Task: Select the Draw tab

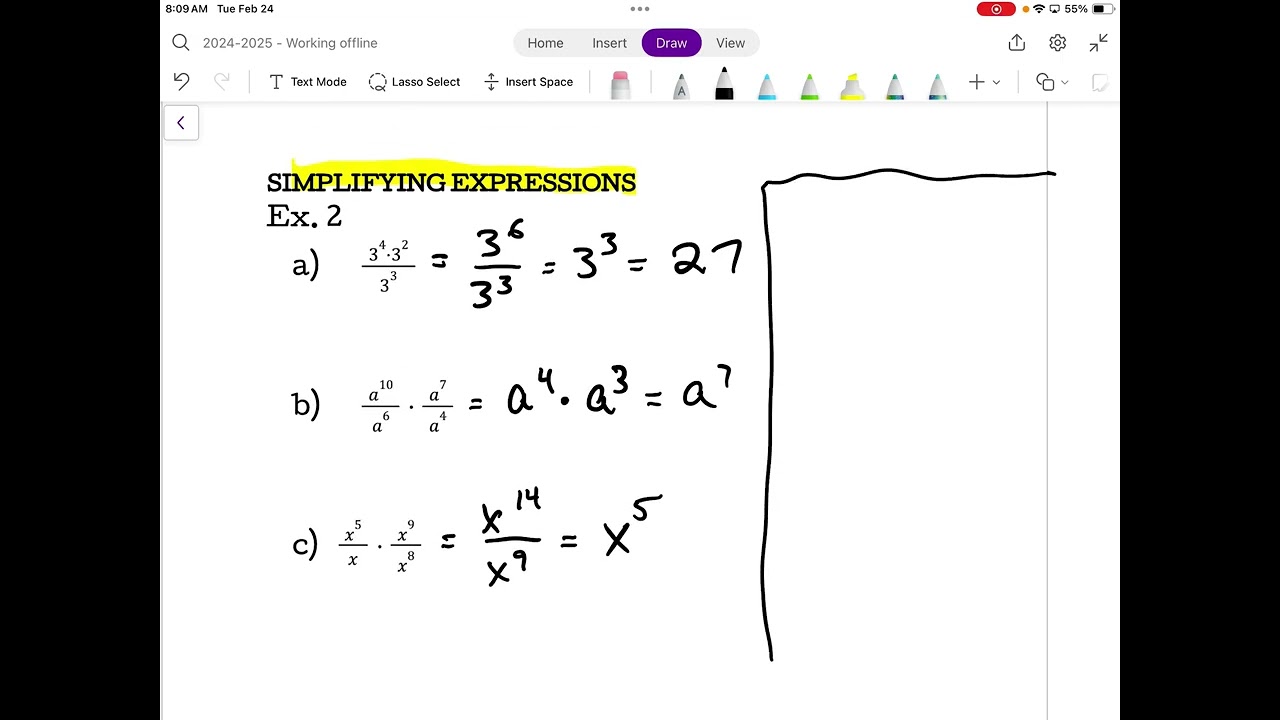Action: point(671,43)
